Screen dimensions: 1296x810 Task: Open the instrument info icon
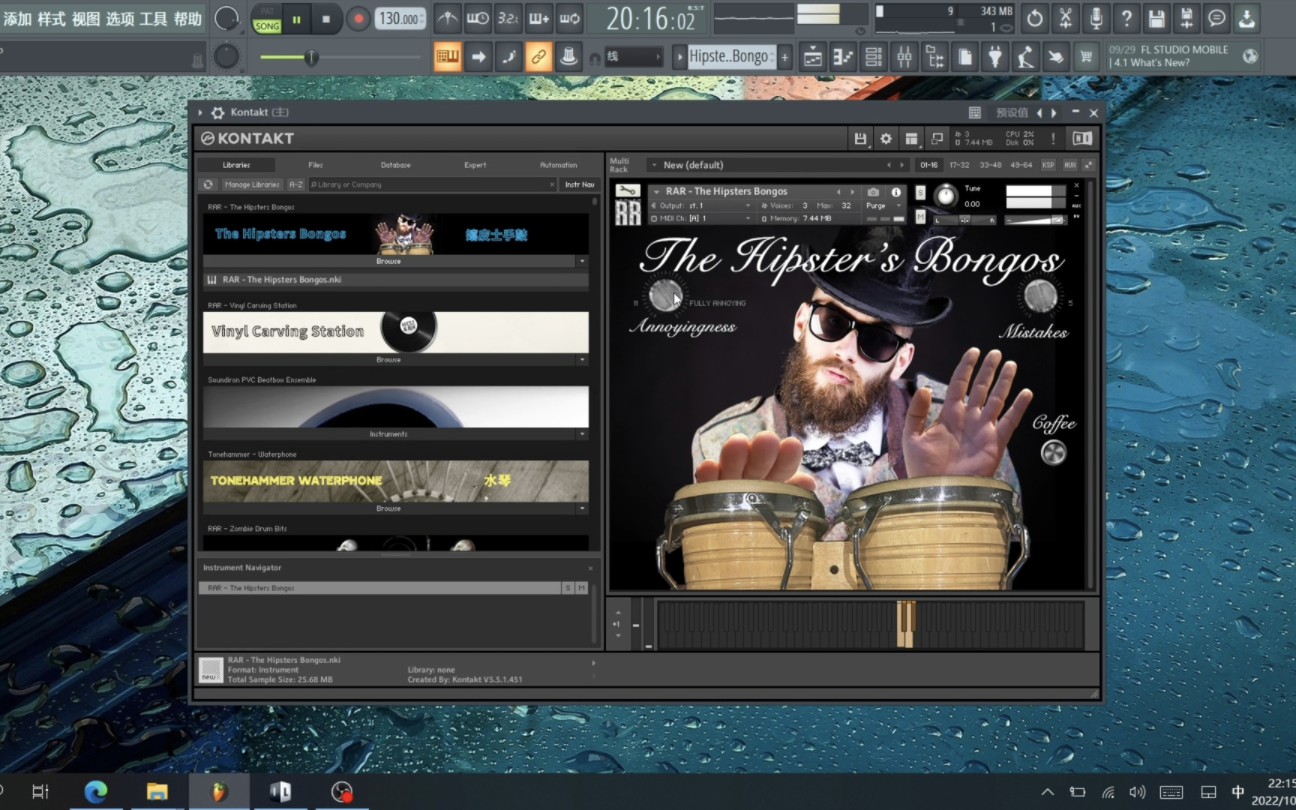tap(896, 192)
